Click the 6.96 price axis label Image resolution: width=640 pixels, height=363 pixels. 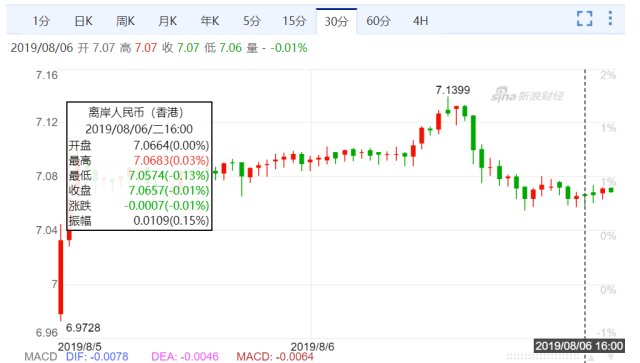tap(47, 333)
